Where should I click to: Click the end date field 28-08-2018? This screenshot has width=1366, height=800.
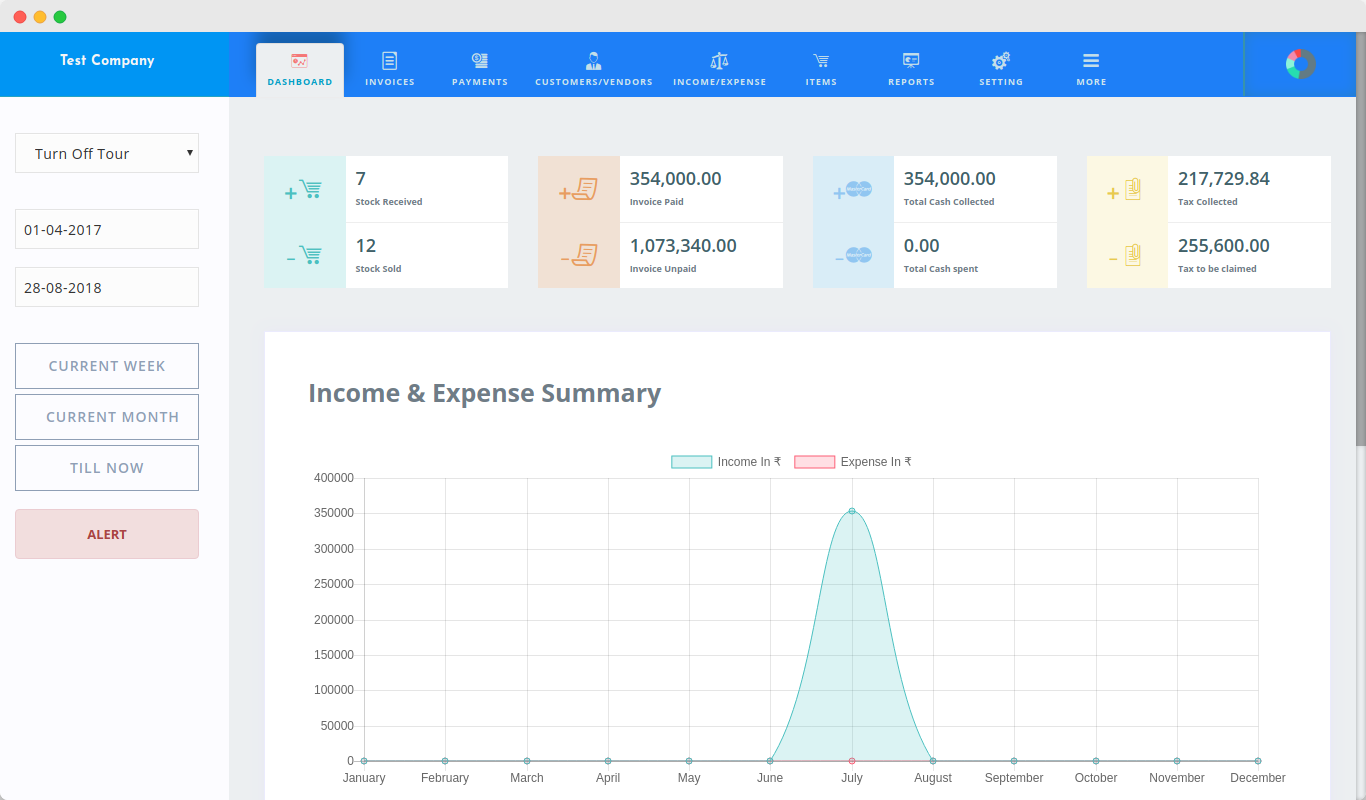[107, 287]
